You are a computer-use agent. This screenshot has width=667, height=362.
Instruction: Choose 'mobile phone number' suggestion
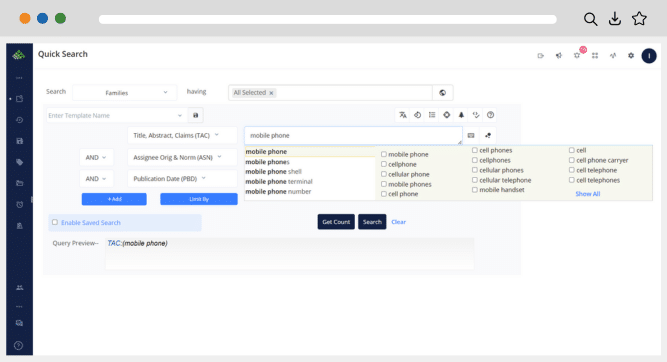click(278, 191)
